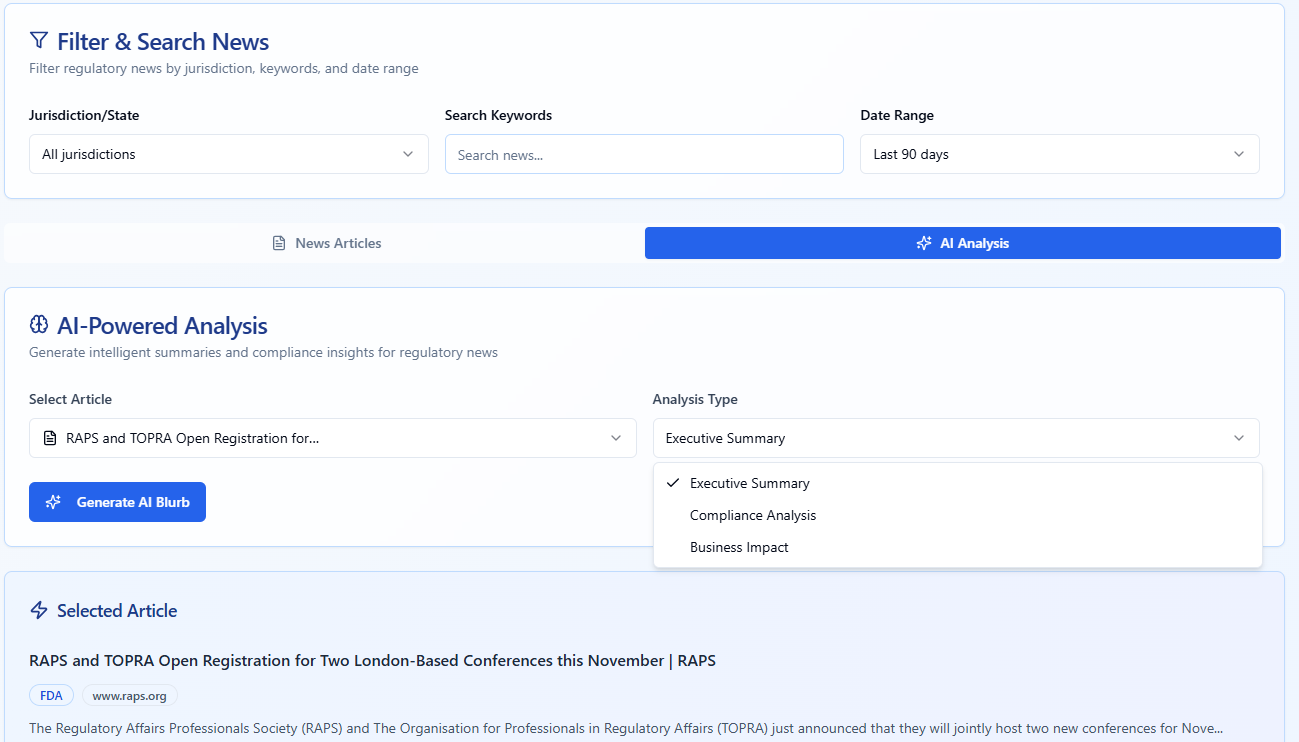1299x742 pixels.
Task: Focus the Search Keywords input field
Action: [644, 154]
